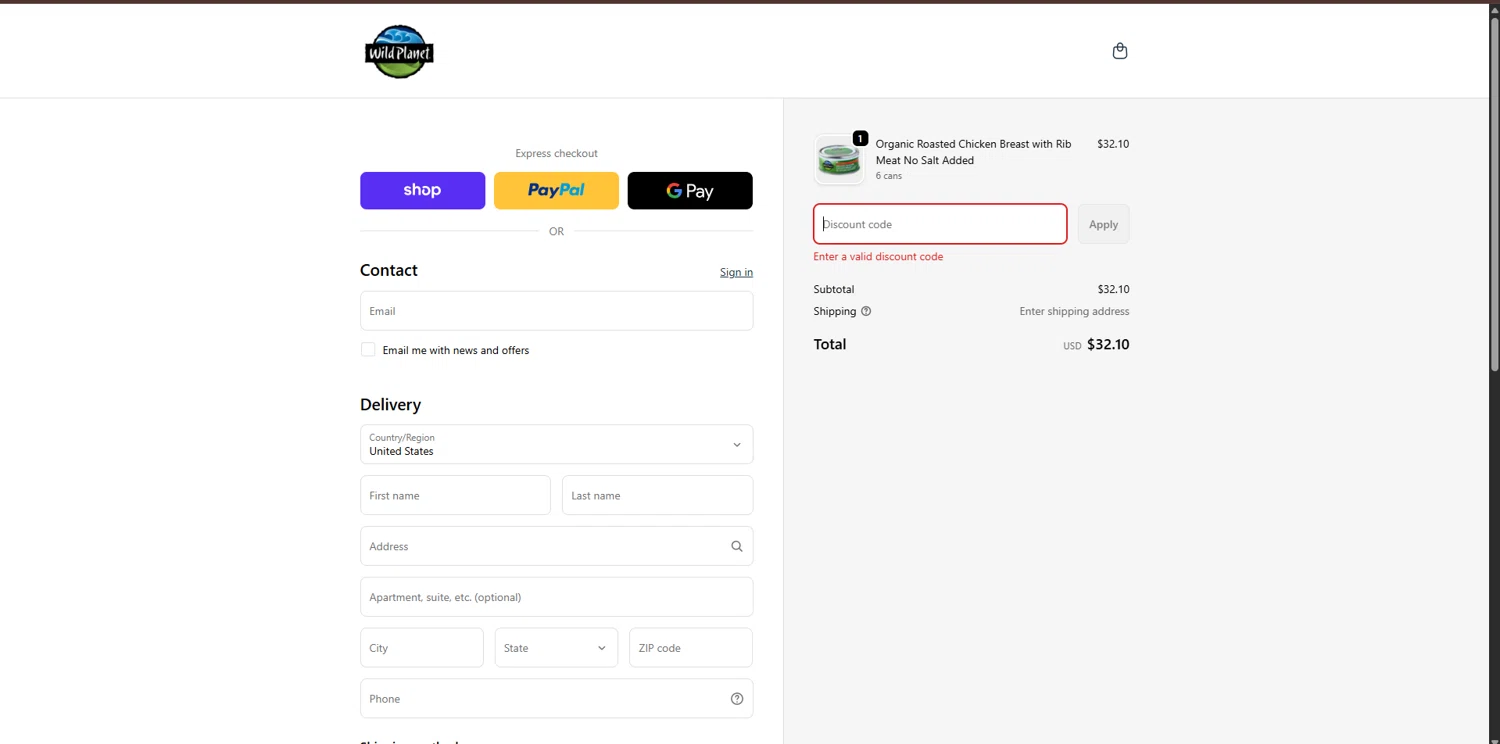Focus the Email input field
This screenshot has height=744, width=1500.
[556, 311]
